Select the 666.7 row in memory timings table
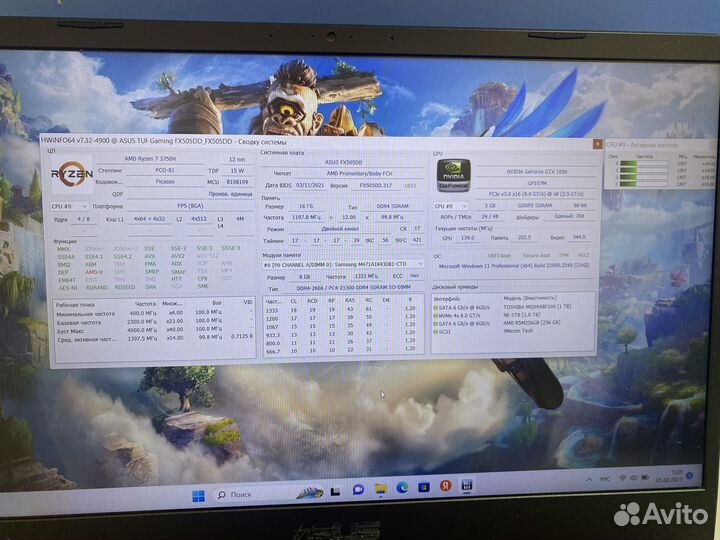 pyautogui.click(x=342, y=350)
